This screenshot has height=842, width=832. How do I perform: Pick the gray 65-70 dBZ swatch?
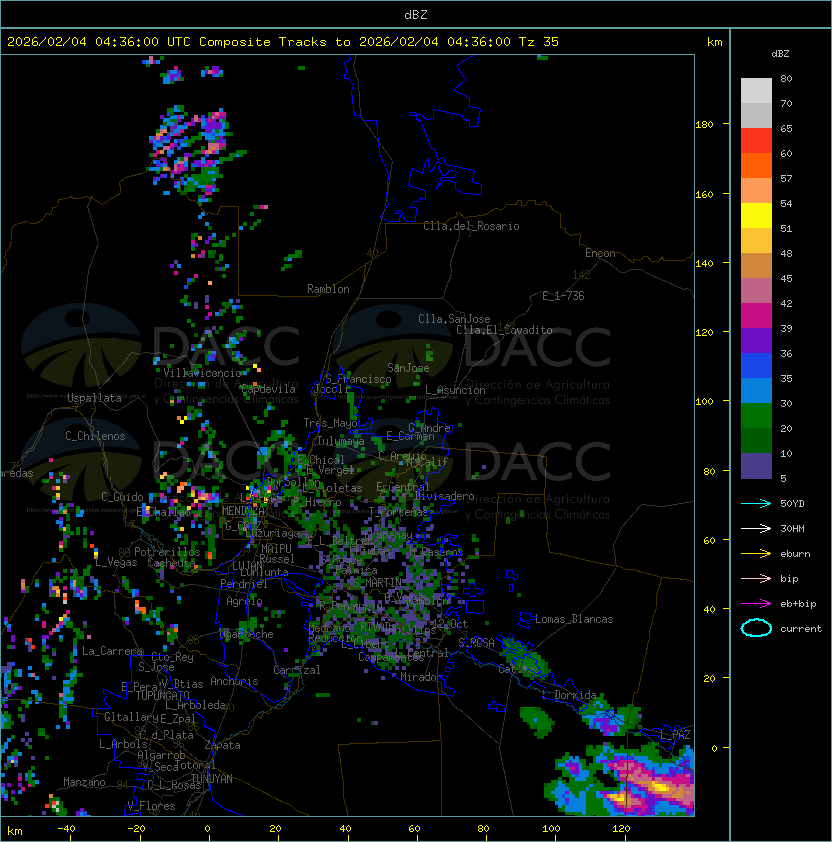pyautogui.click(x=756, y=115)
